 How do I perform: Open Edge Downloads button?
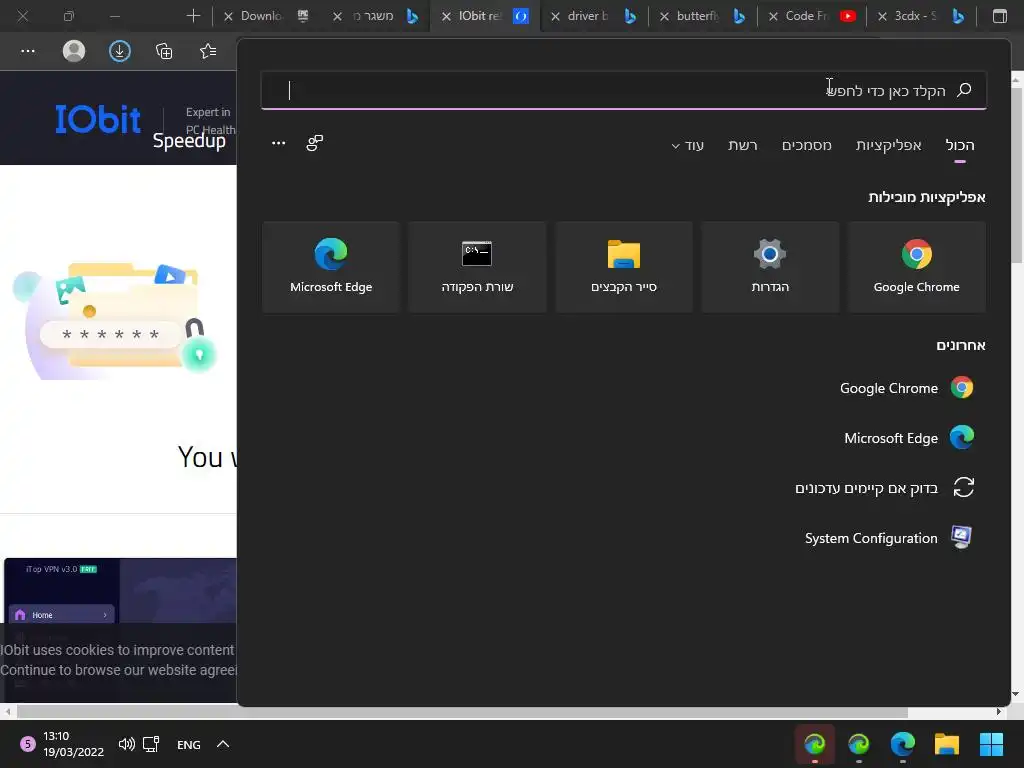[120, 51]
